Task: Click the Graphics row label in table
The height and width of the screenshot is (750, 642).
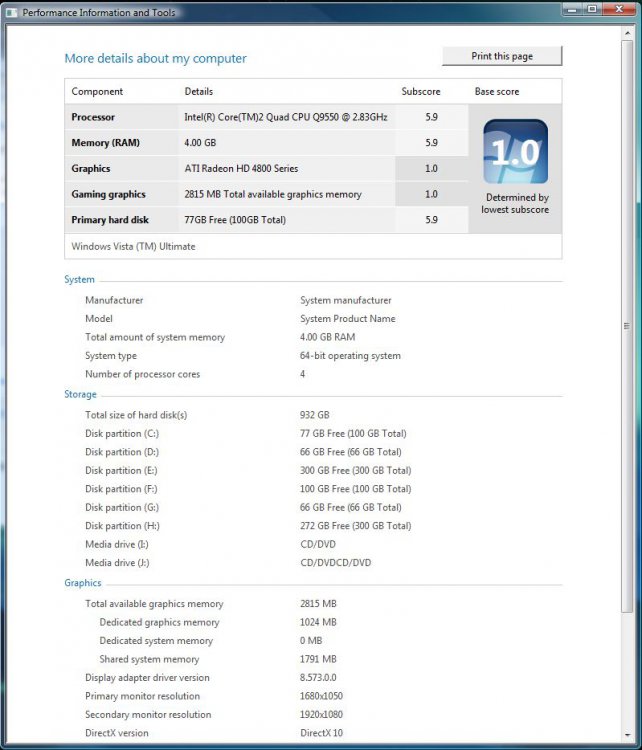Action: click(90, 168)
